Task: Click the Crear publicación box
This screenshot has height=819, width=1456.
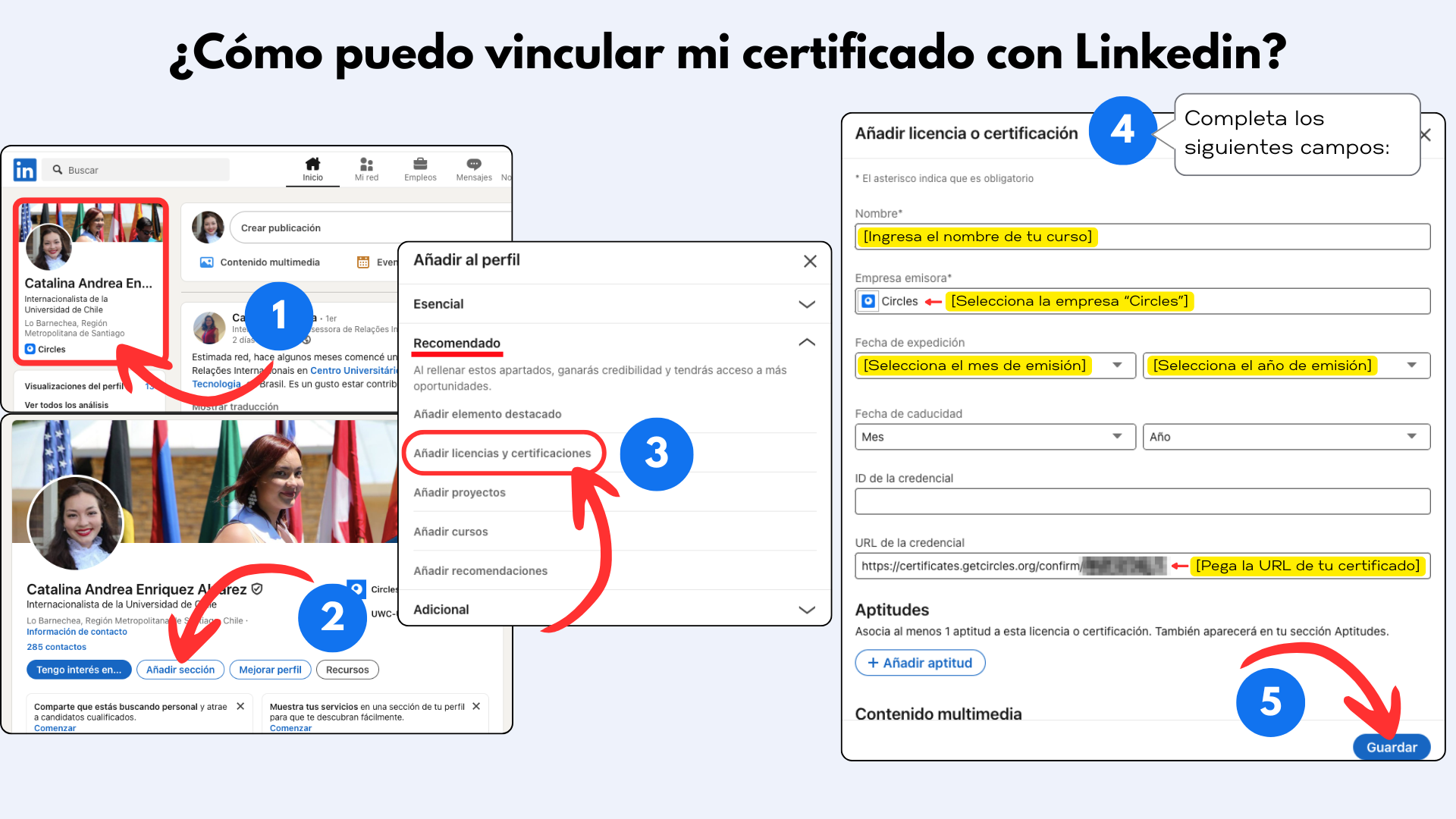Action: tap(370, 228)
